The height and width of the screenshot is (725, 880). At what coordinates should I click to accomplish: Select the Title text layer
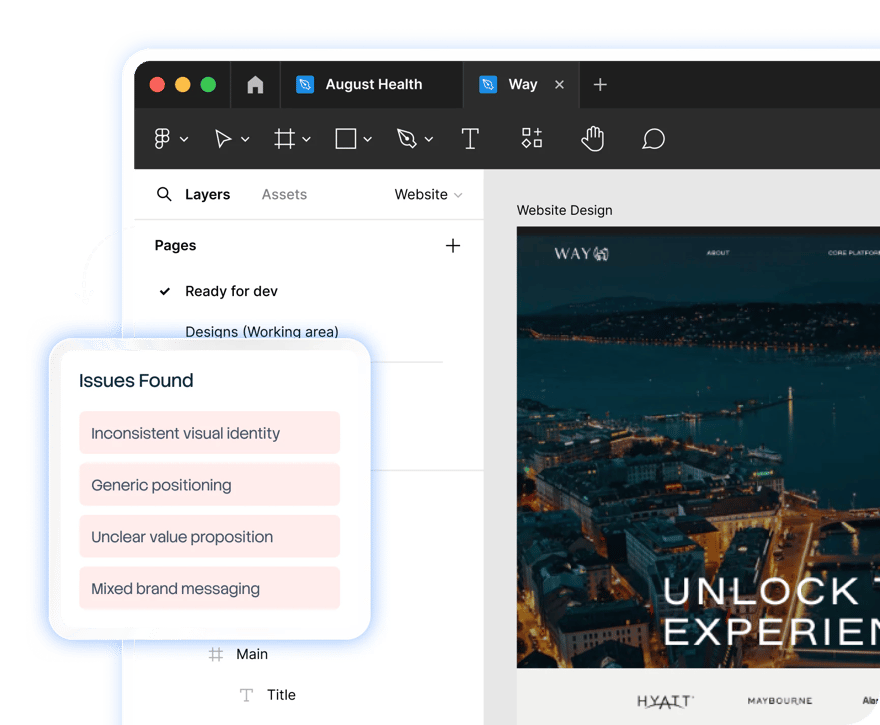(x=281, y=695)
